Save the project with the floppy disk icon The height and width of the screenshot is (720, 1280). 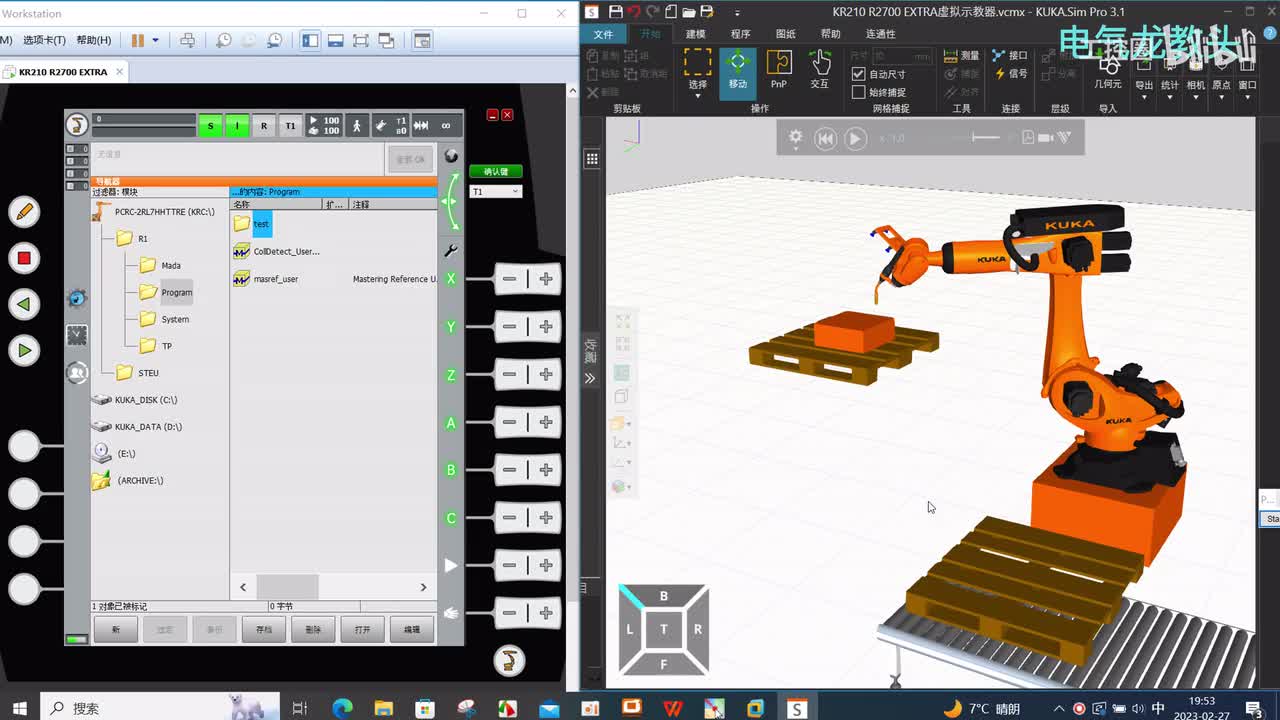click(616, 12)
